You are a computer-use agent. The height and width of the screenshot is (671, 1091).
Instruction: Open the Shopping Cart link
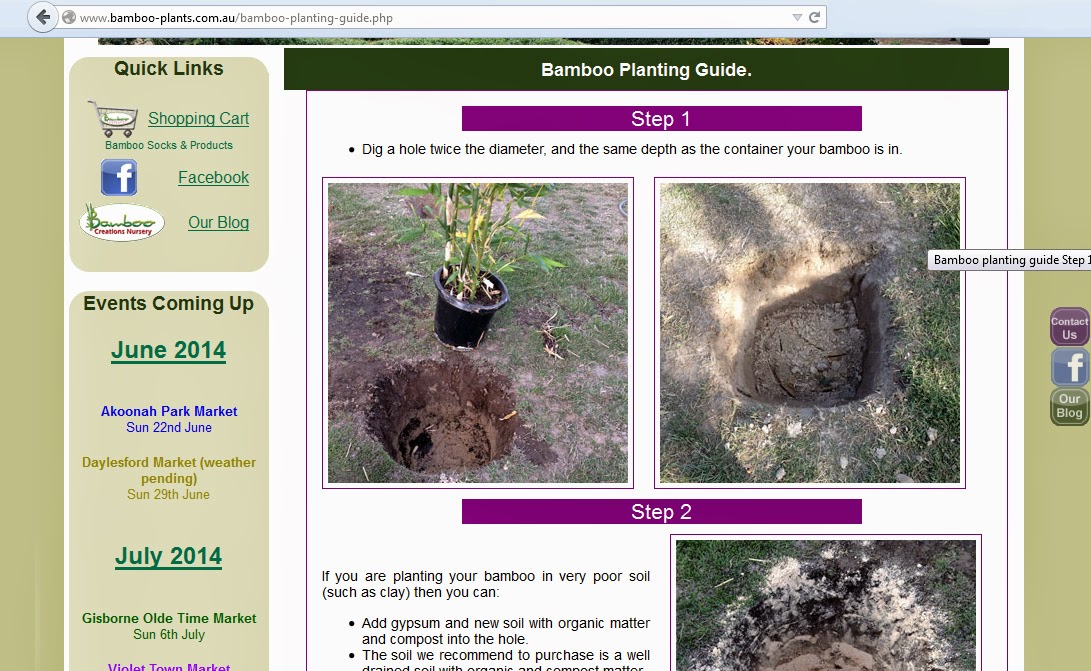pos(198,118)
